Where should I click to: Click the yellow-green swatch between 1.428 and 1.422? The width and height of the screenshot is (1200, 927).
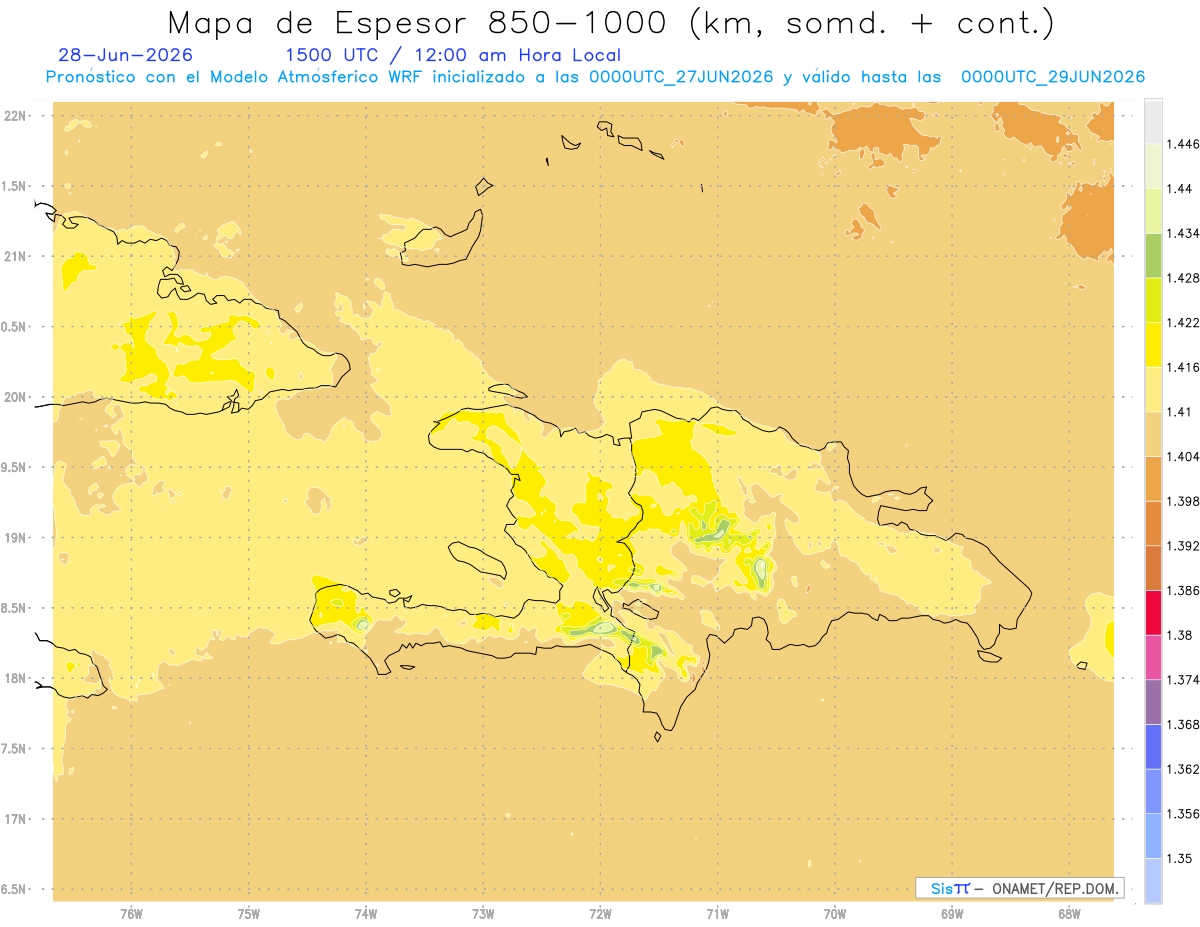click(1153, 300)
